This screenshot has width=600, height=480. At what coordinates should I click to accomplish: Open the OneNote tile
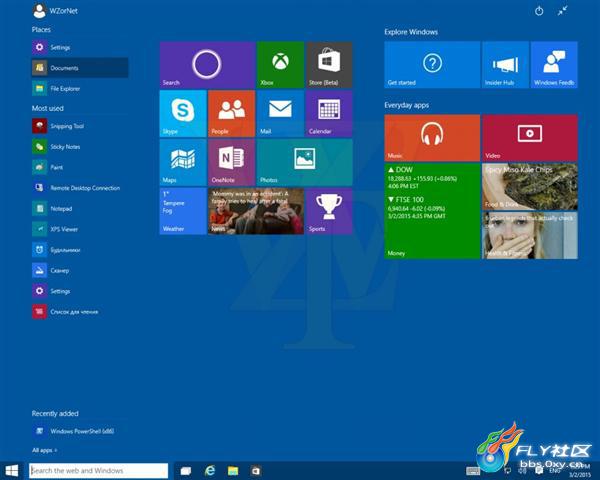click(231, 161)
